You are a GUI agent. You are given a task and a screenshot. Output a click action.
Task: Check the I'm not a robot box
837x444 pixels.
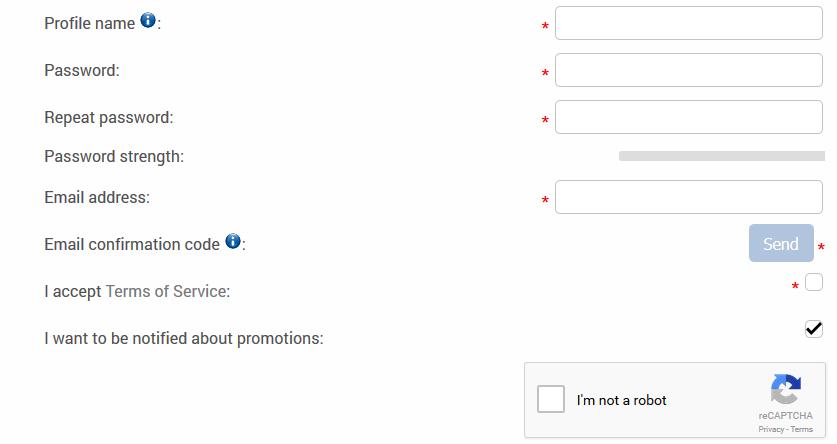pos(551,399)
